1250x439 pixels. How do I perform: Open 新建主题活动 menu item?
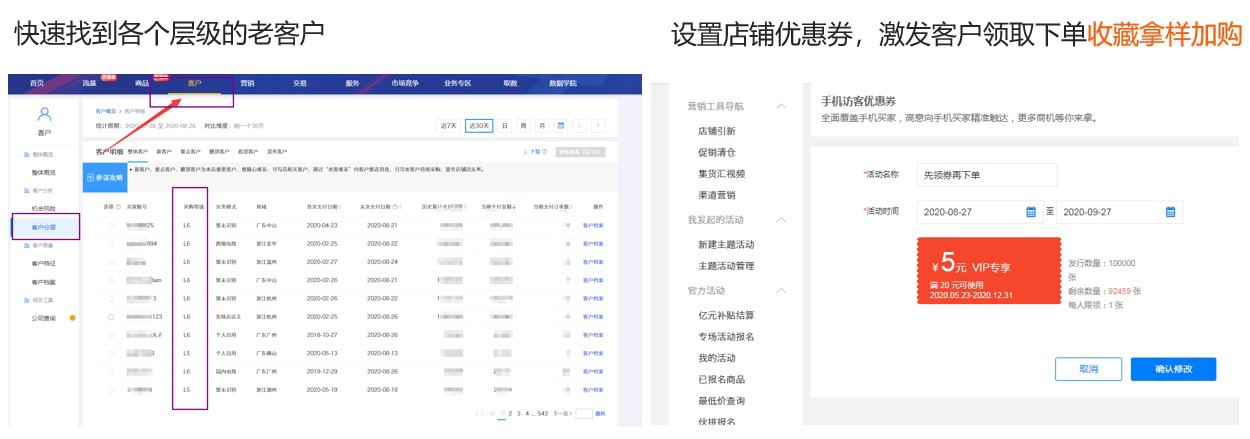(x=726, y=245)
